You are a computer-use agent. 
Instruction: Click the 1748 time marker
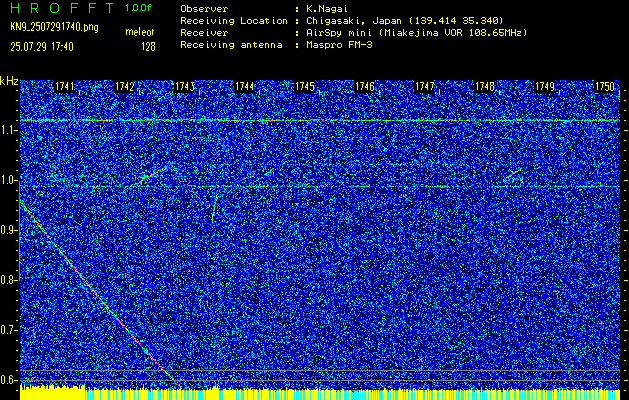pos(485,87)
